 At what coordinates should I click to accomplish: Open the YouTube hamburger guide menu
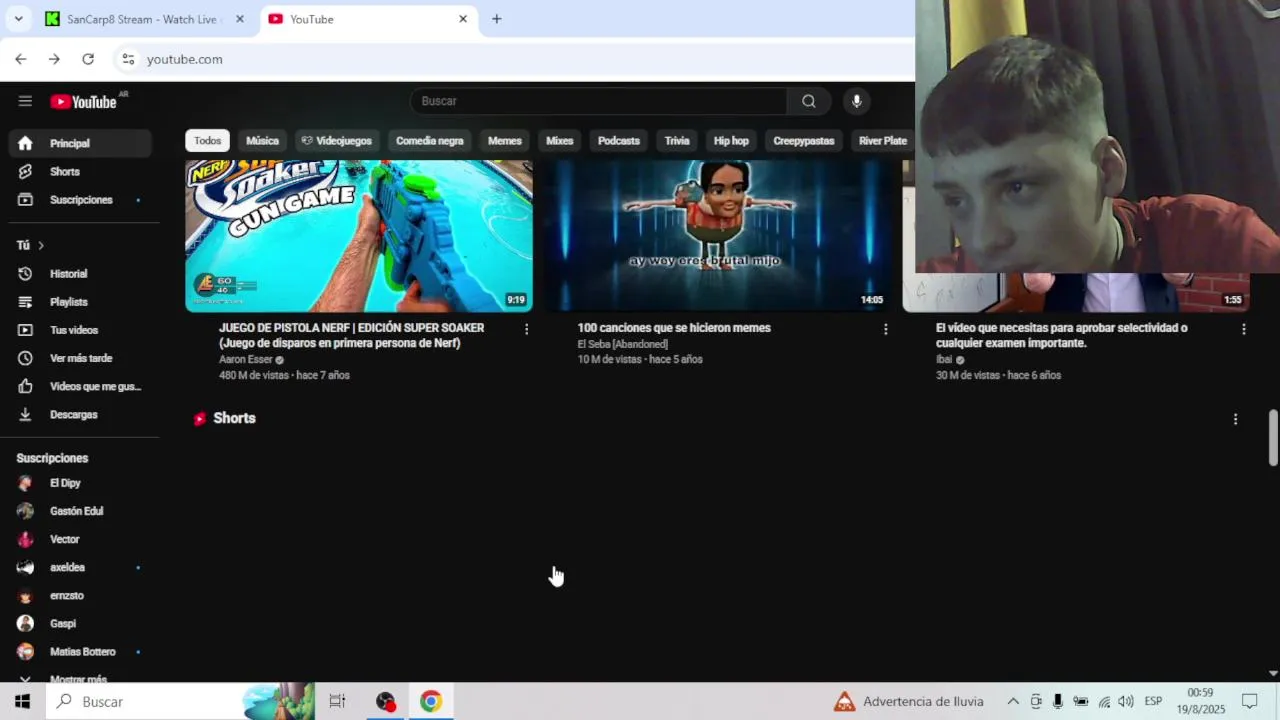click(x=25, y=101)
